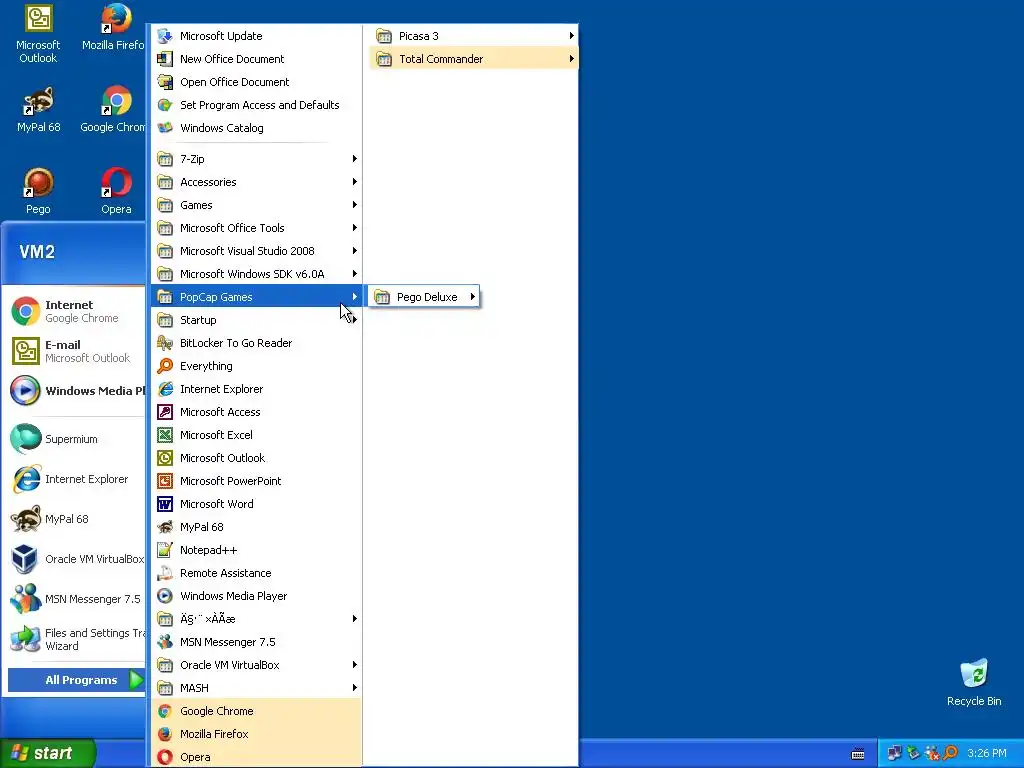Launch Microsoft Word icon
Image resolution: width=1024 pixels, height=768 pixels.
tap(165, 504)
